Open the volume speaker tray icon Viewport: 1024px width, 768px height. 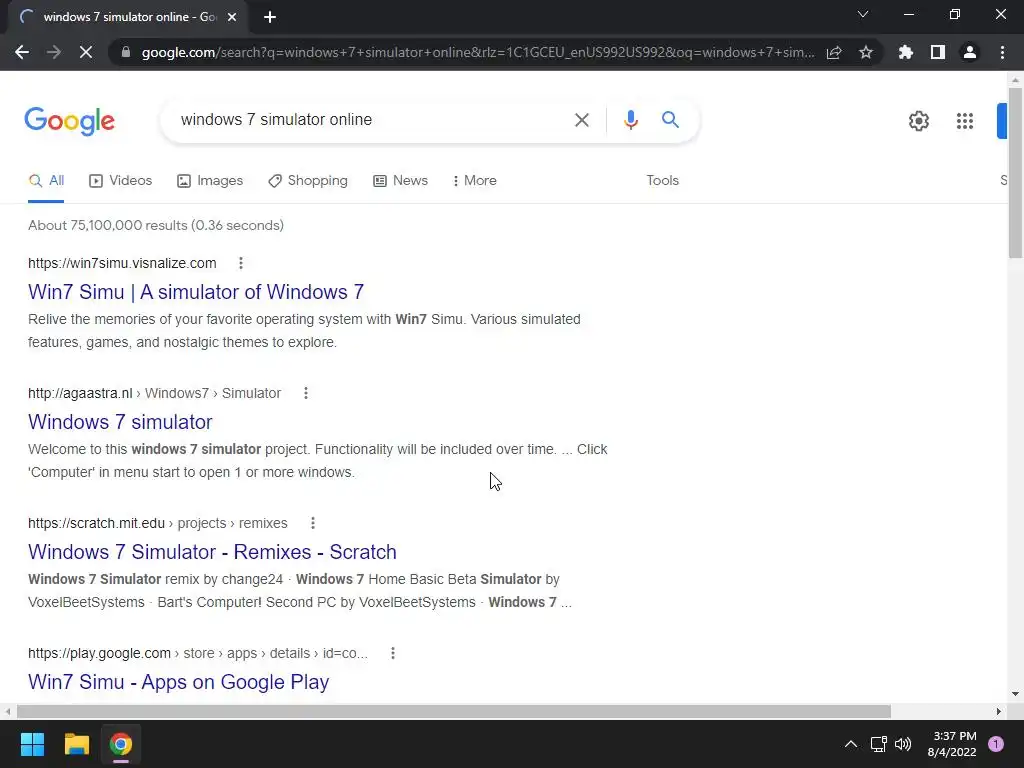[x=903, y=744]
